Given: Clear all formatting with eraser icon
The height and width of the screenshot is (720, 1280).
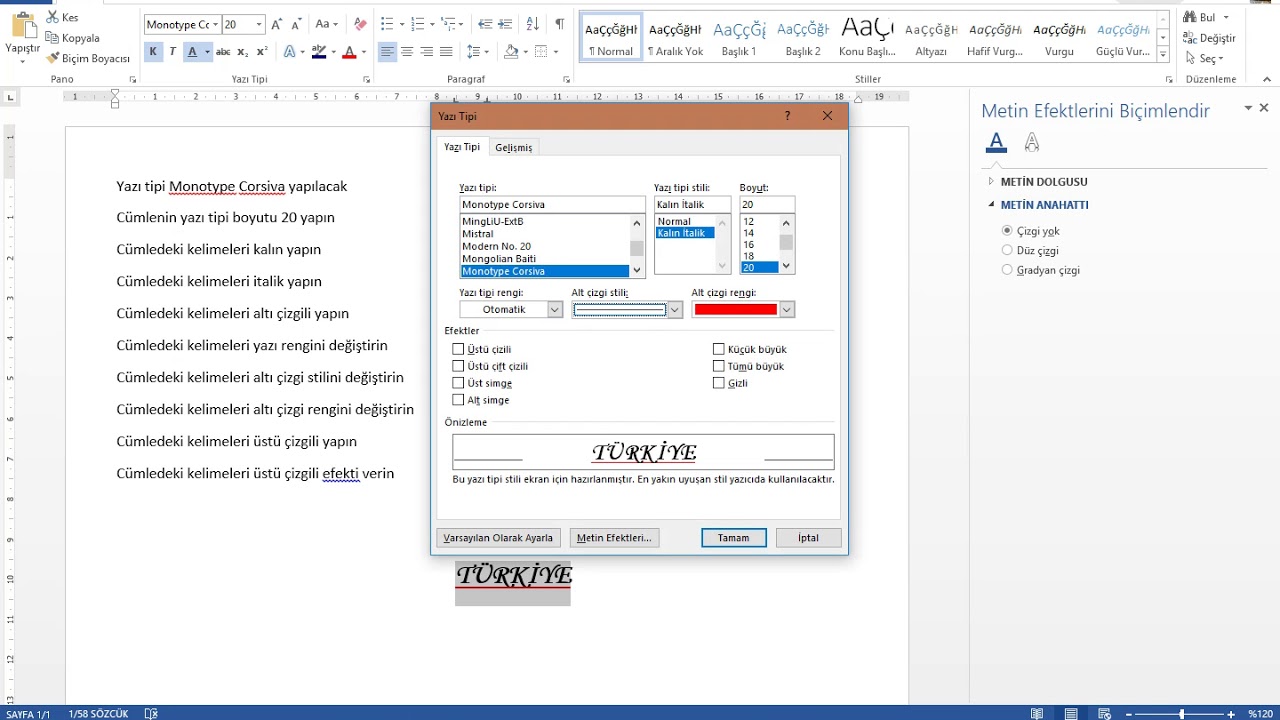Looking at the screenshot, I should pyautogui.click(x=360, y=24).
